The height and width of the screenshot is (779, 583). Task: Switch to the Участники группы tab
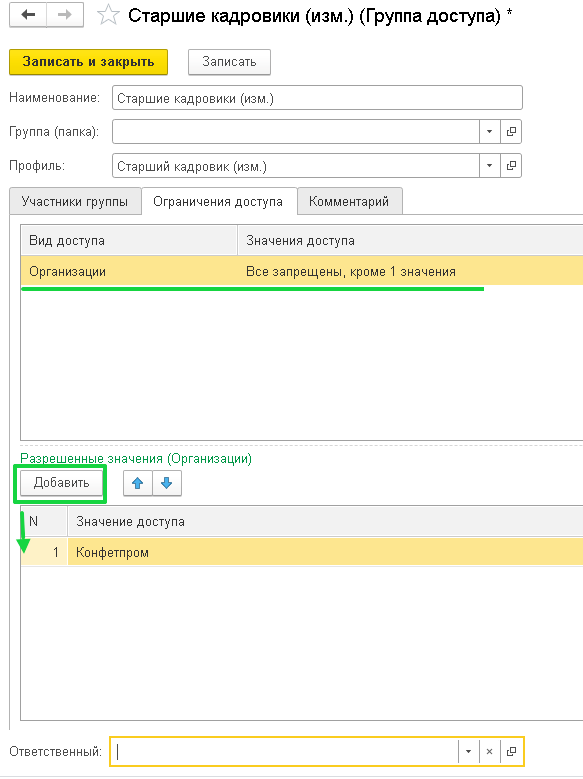click(x=75, y=201)
